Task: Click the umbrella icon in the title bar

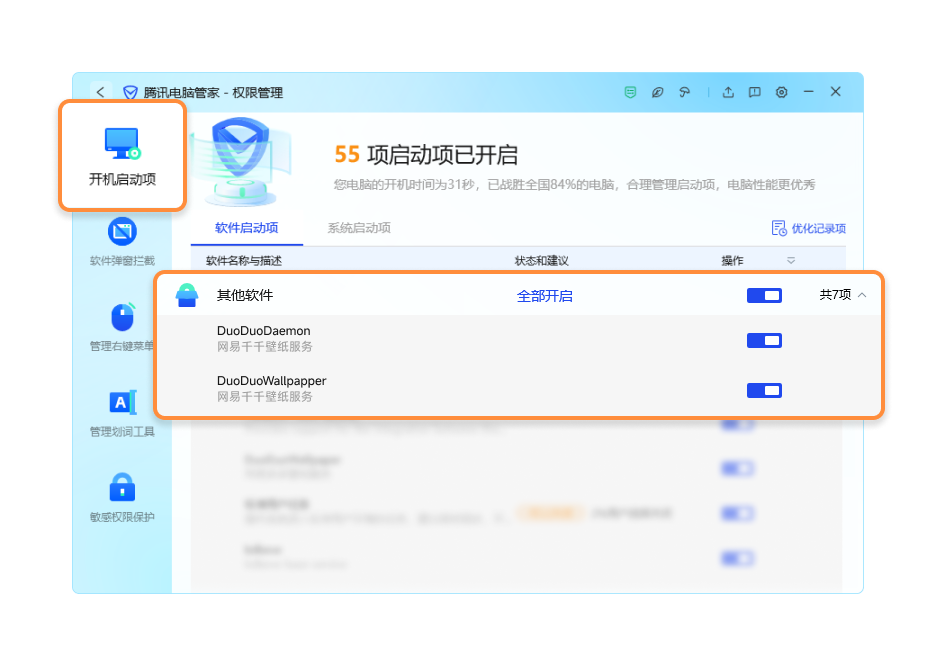Action: [x=684, y=92]
